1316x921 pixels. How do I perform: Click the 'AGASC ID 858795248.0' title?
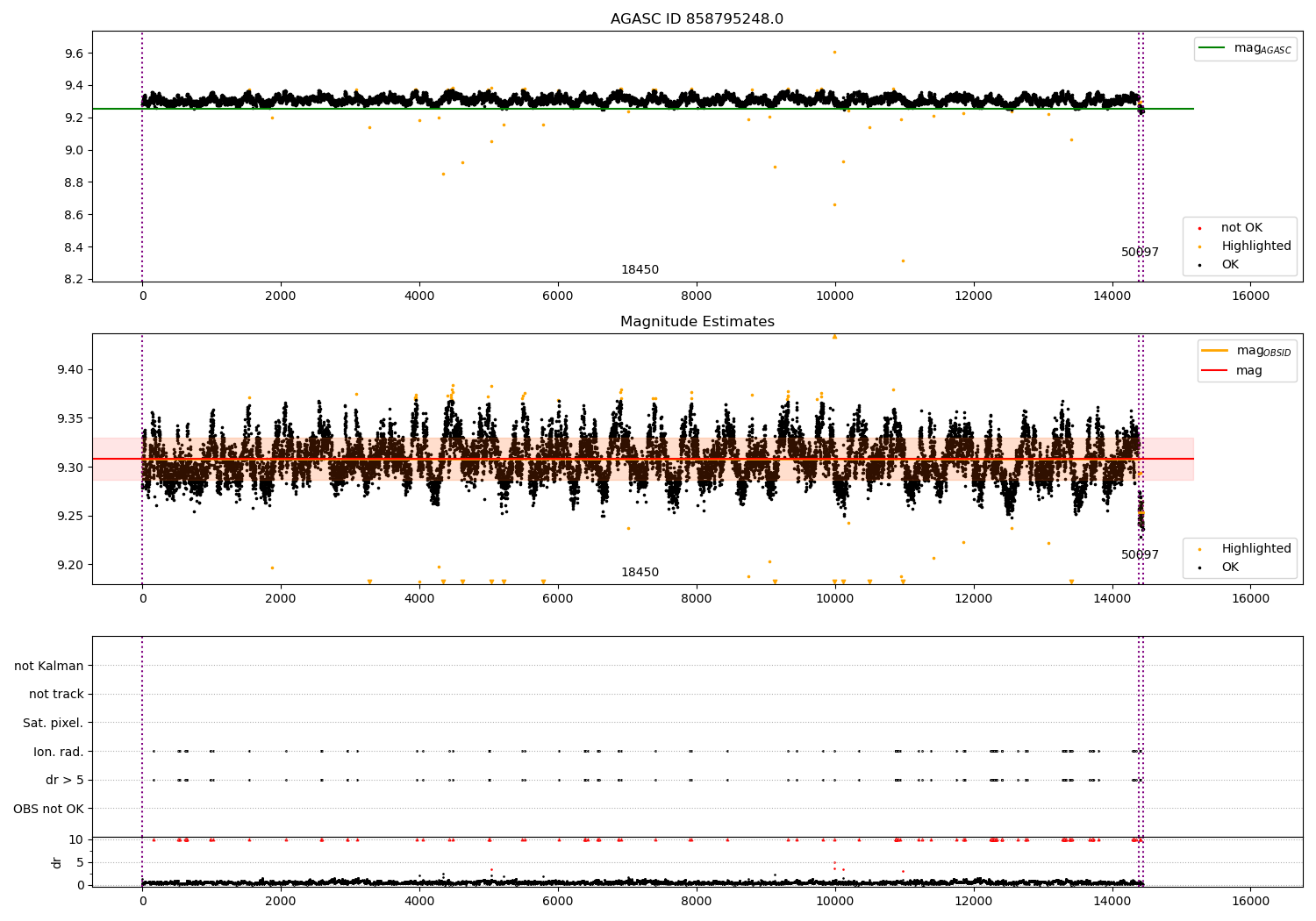(x=697, y=19)
